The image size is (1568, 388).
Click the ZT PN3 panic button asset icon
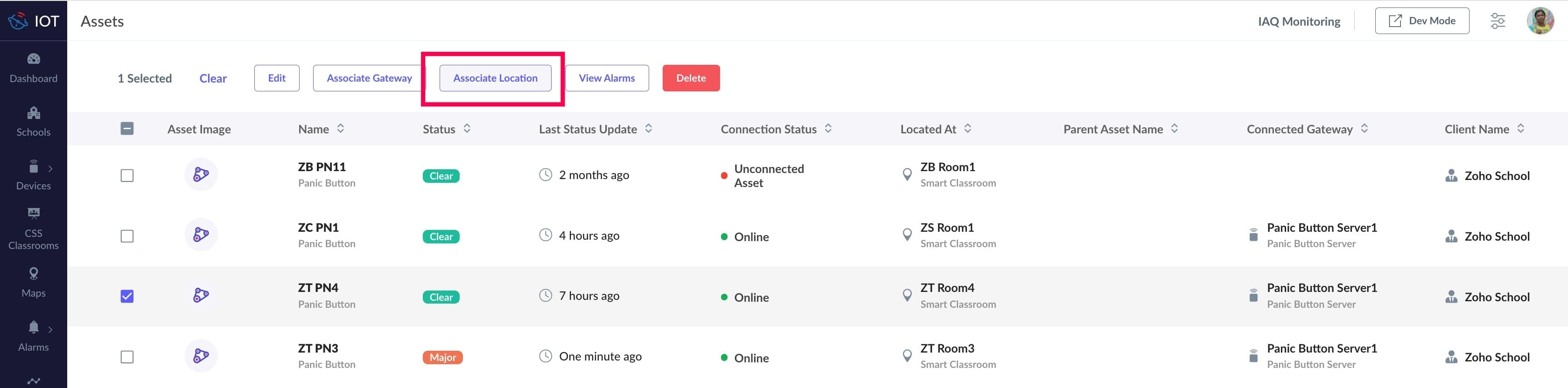201,356
